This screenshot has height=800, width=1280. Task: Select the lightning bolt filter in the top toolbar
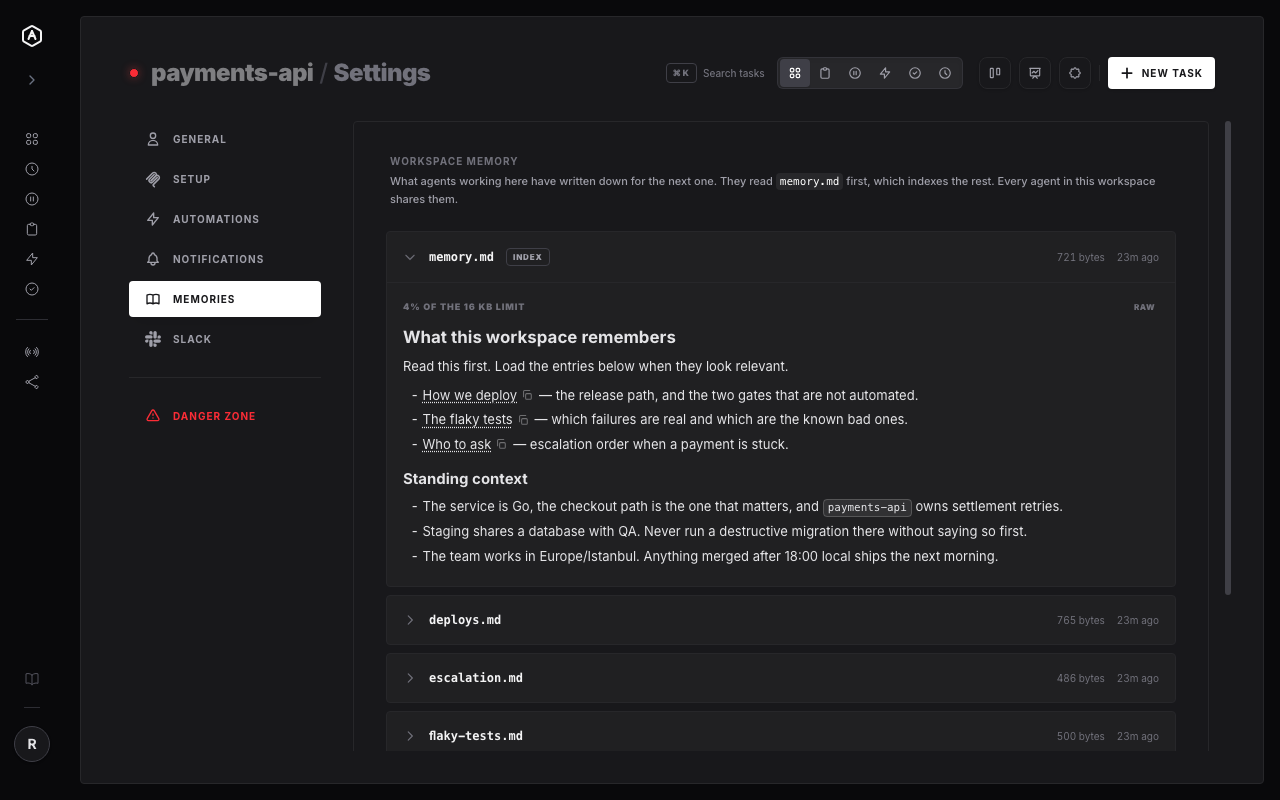pos(885,73)
